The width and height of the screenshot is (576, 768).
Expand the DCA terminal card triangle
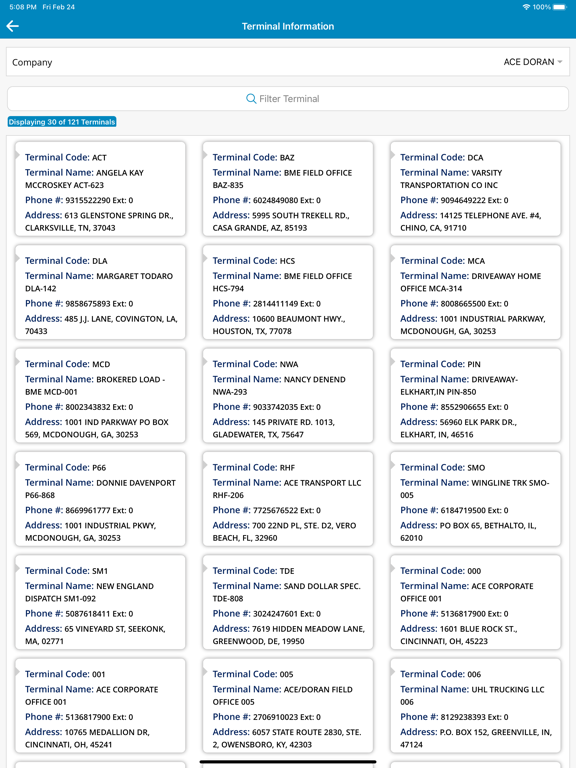(392, 155)
